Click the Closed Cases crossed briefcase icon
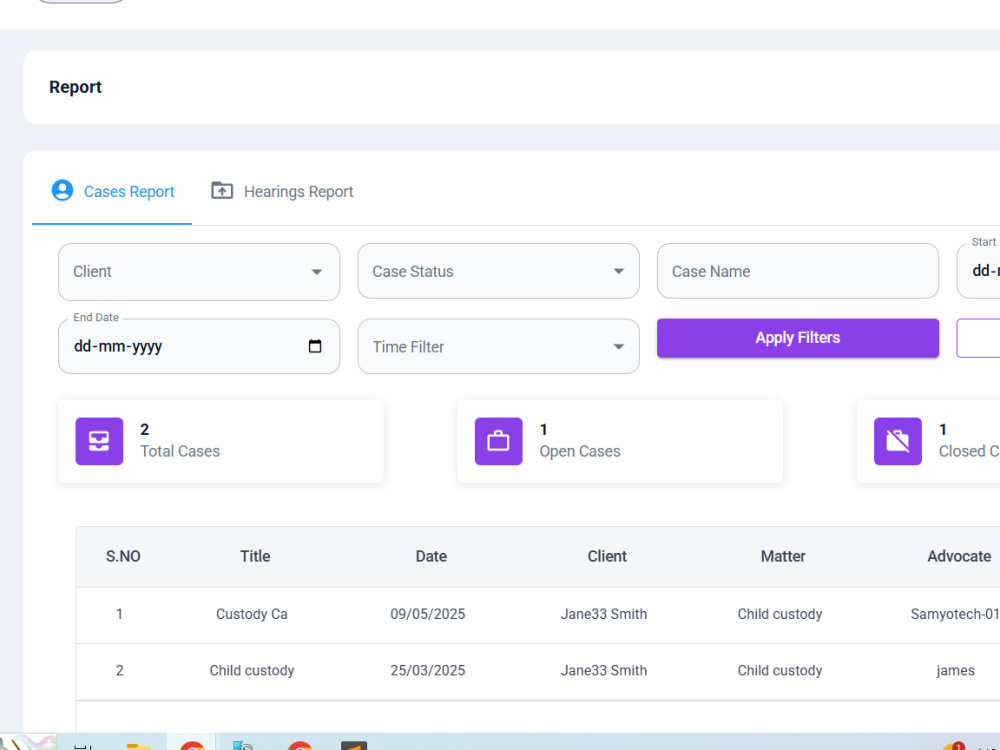Screen dimensions: 1000x750 pyautogui.click(x=898, y=441)
